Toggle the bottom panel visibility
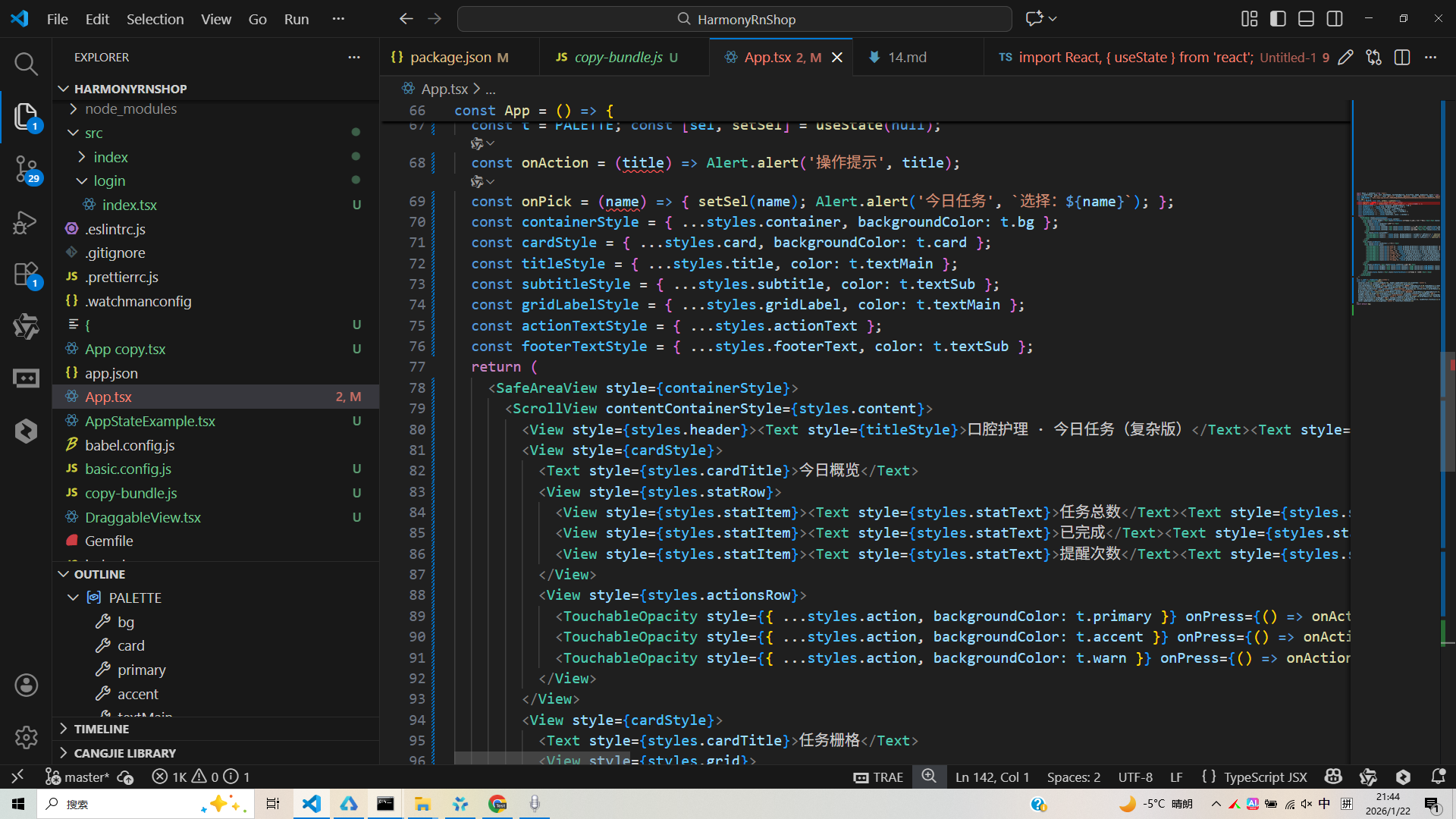1456x819 pixels. click(x=1306, y=19)
